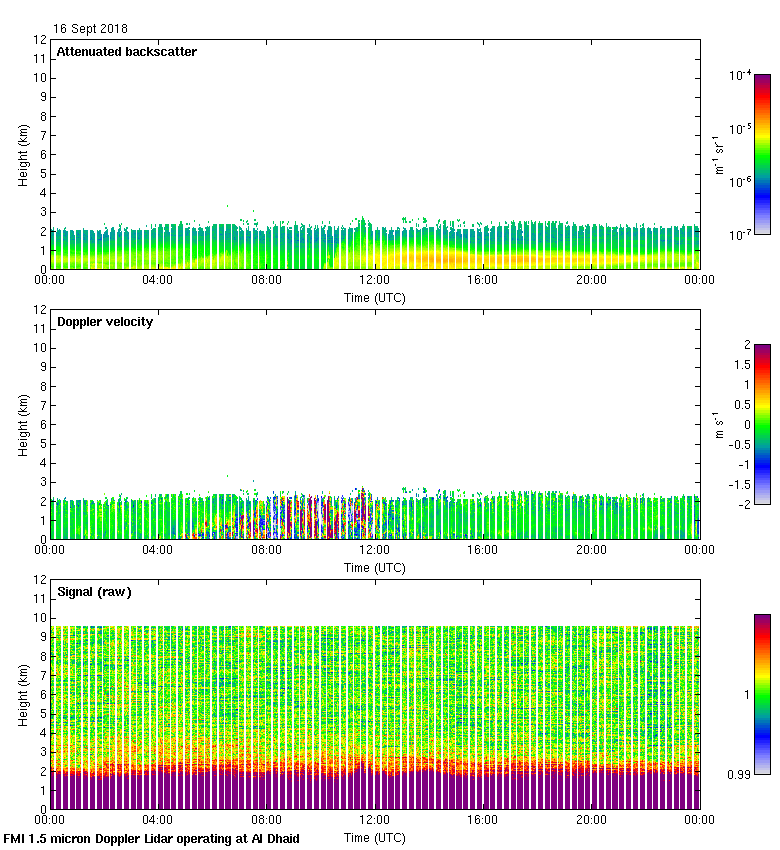
Task: Click the m s⁻¹ unit label of the velocity scale
Action: [718, 424]
